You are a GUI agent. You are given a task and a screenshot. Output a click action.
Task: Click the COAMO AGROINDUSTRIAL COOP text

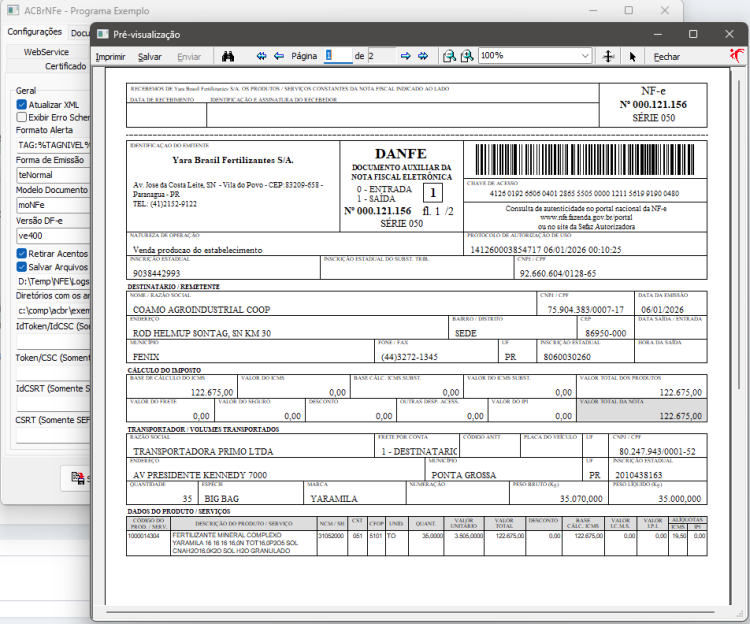(201, 309)
